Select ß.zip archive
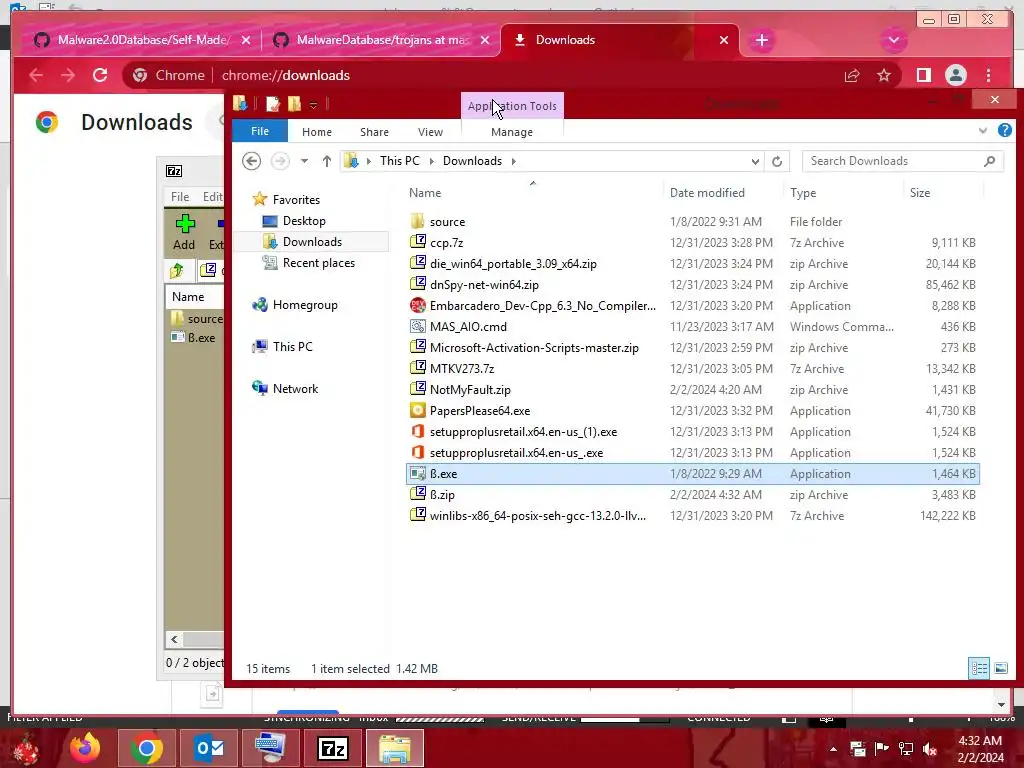This screenshot has width=1024, height=768. click(442, 494)
